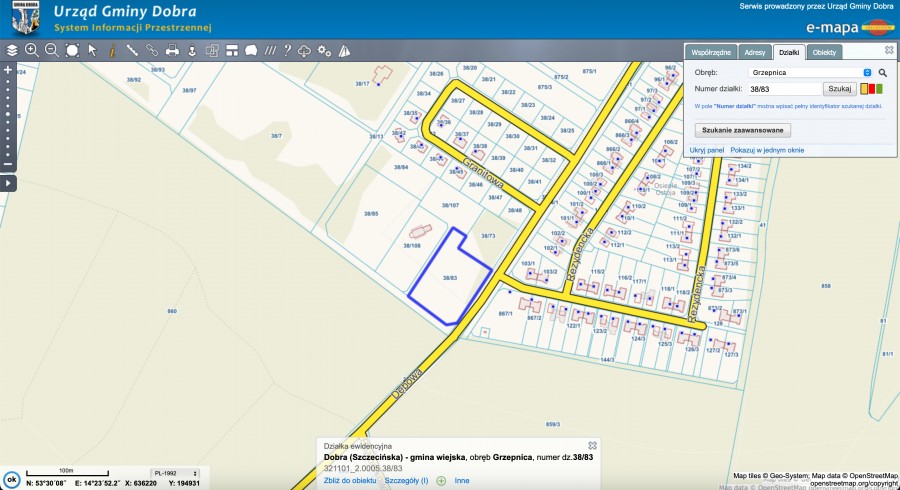This screenshot has width=900, height=490.
Task: Open the map layers panel icon
Action: (12, 49)
